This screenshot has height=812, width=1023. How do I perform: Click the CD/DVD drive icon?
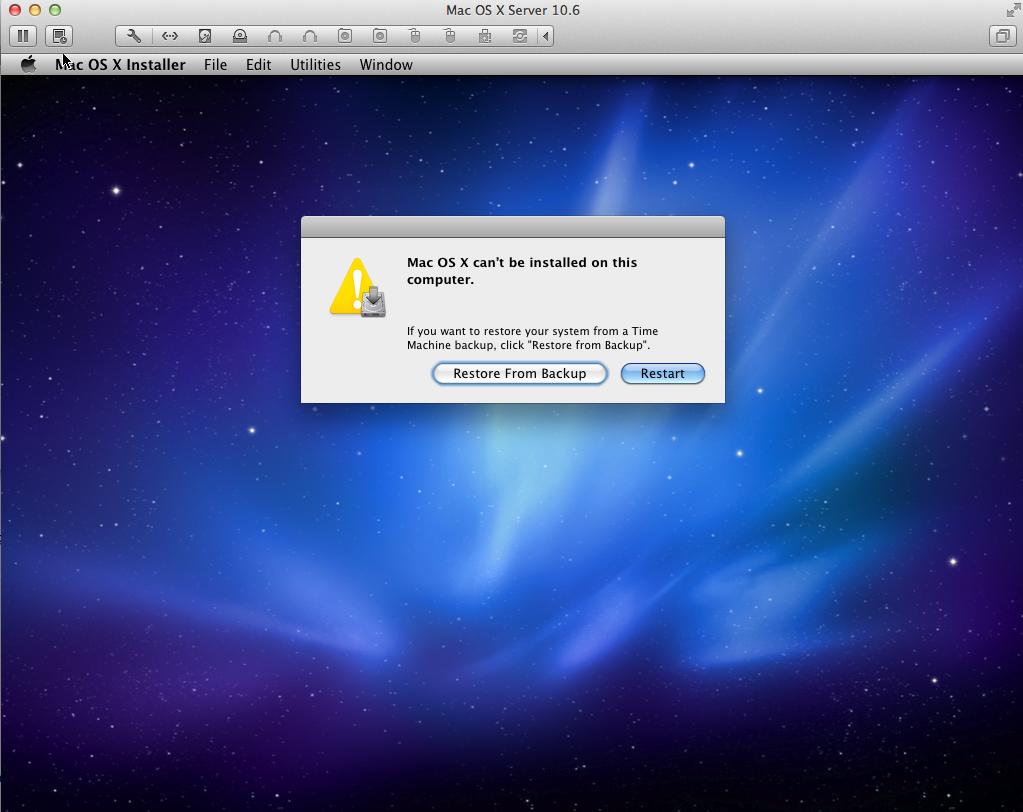pyautogui.click(x=240, y=36)
